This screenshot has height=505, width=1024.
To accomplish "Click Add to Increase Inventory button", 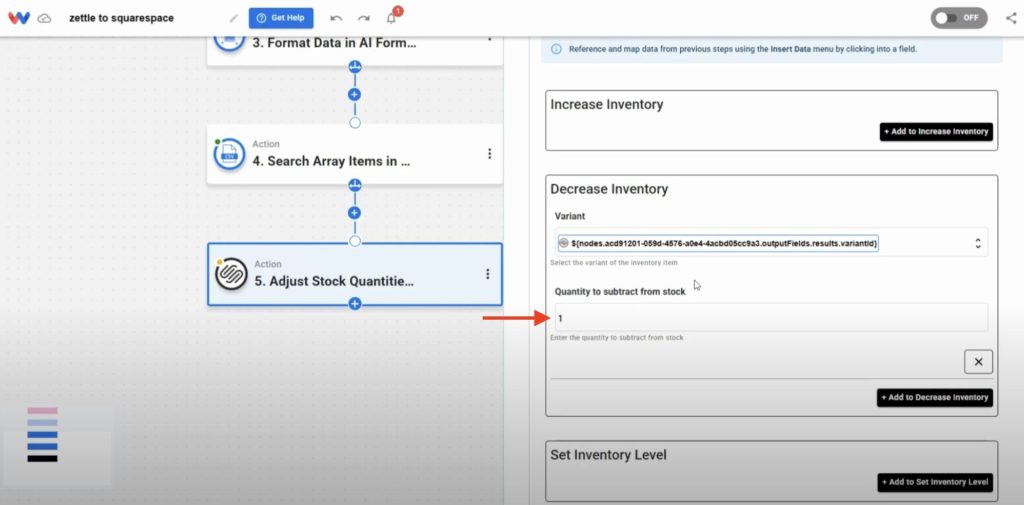I will tap(936, 131).
